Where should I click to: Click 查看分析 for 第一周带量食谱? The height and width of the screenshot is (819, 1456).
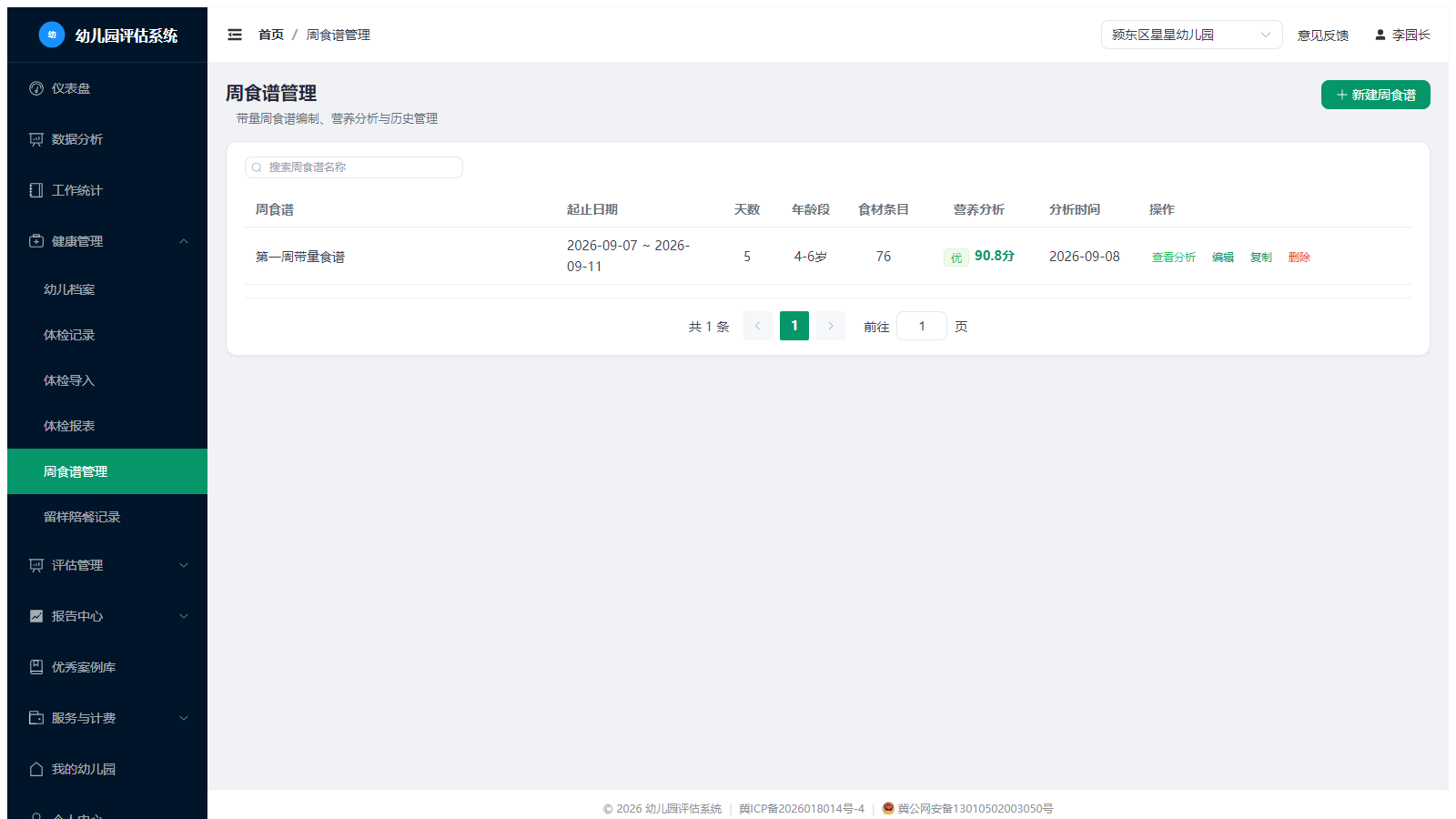1173,258
